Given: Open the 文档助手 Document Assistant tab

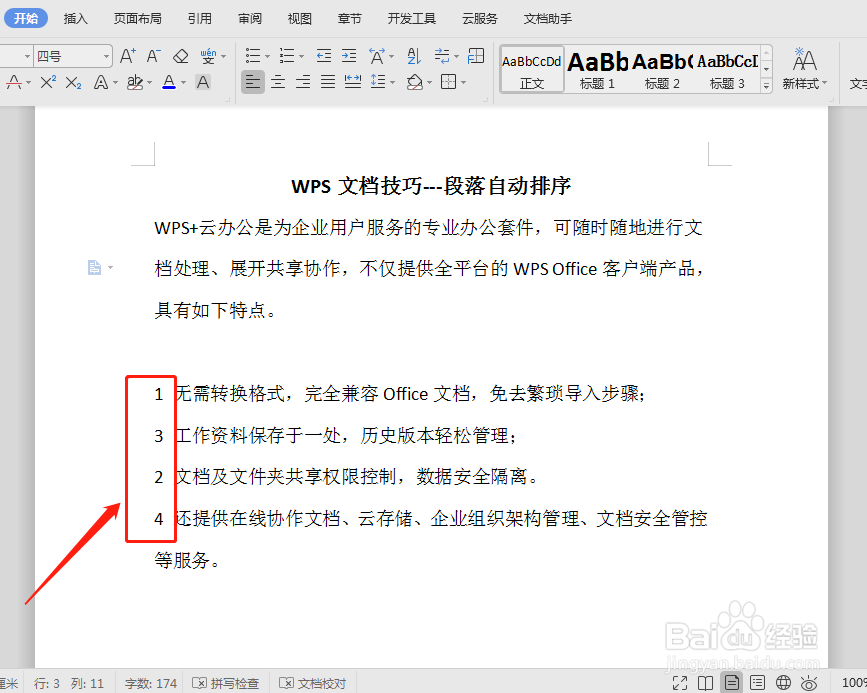Looking at the screenshot, I should pyautogui.click(x=548, y=19).
